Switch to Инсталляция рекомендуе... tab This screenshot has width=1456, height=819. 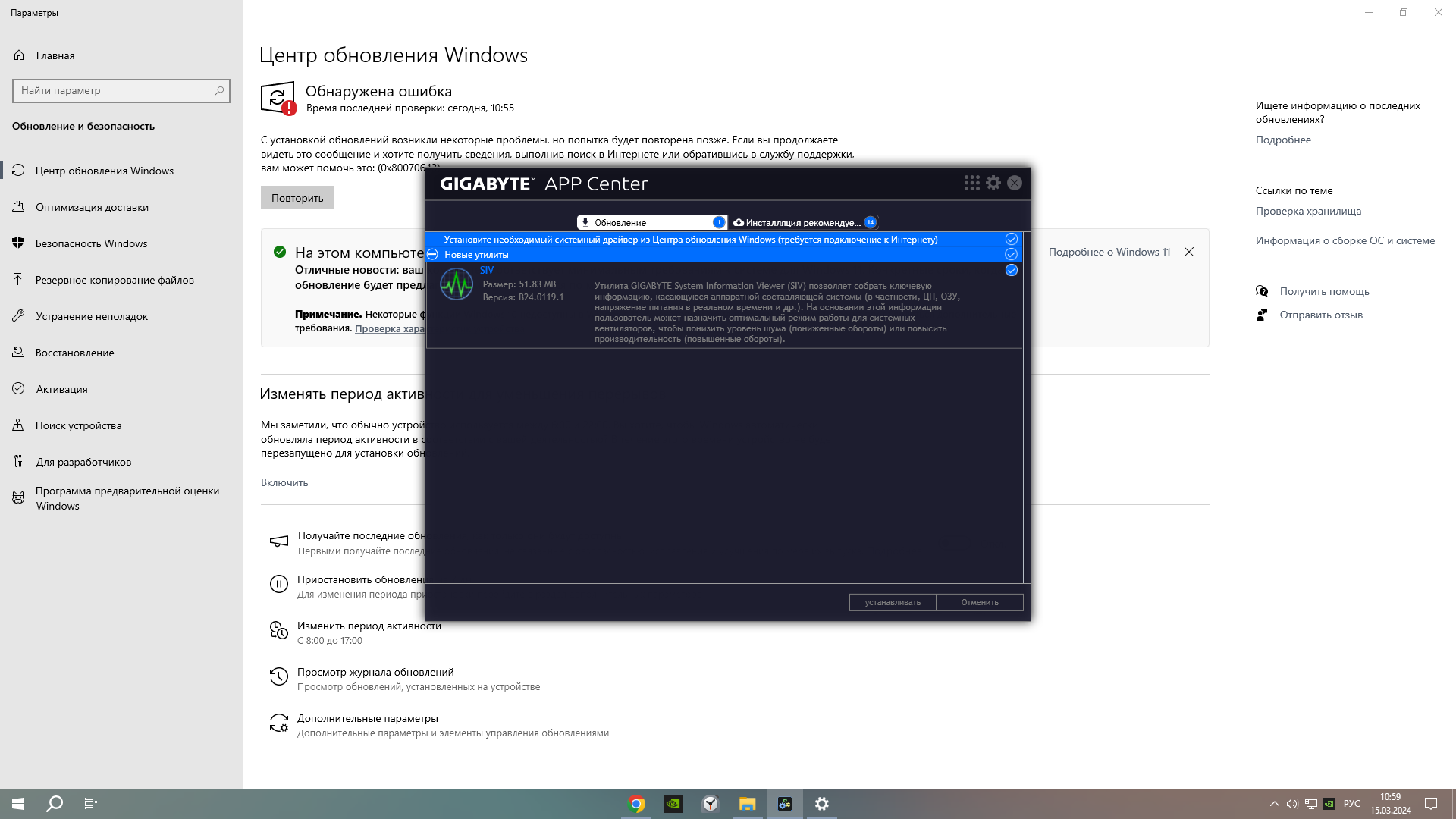pyautogui.click(x=805, y=222)
